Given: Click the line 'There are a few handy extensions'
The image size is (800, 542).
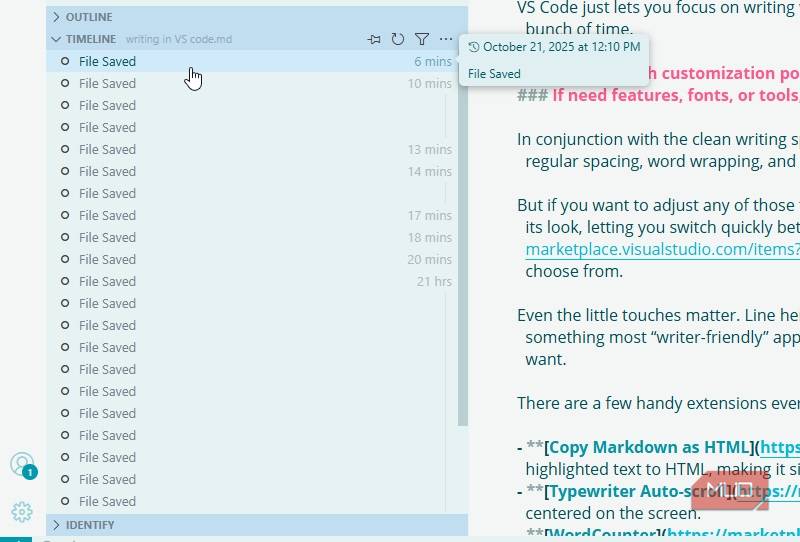Looking at the screenshot, I should click(658, 403).
